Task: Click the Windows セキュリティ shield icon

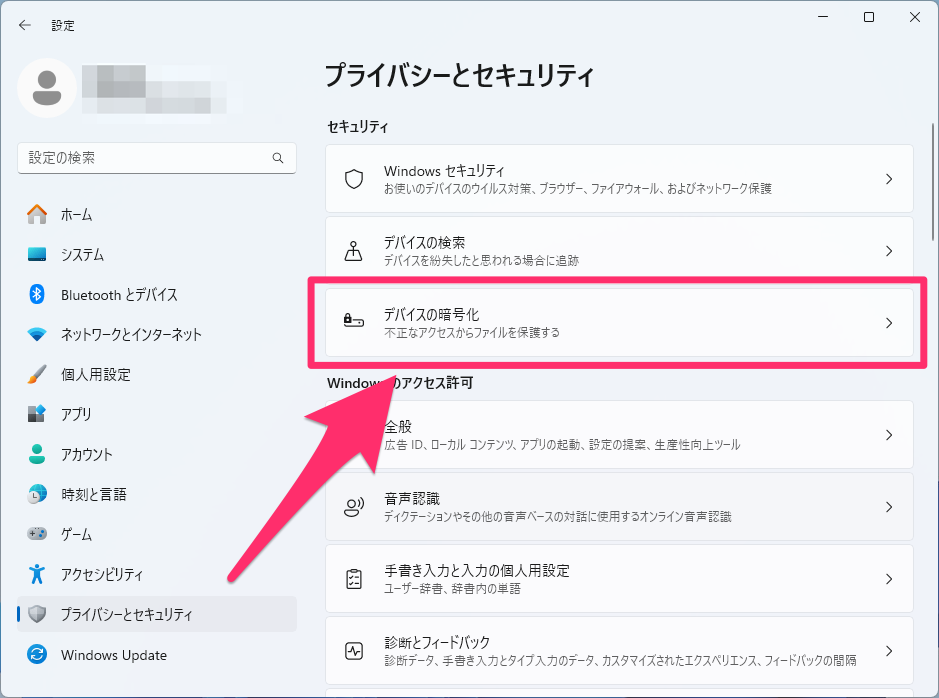Action: (x=354, y=178)
